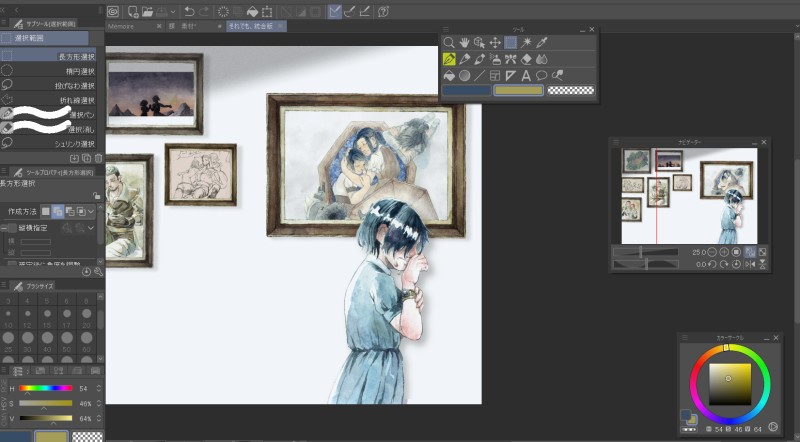Click the Fill command in top toolbar
Image resolution: width=800 pixels, height=442 pixels.
click(x=253, y=11)
